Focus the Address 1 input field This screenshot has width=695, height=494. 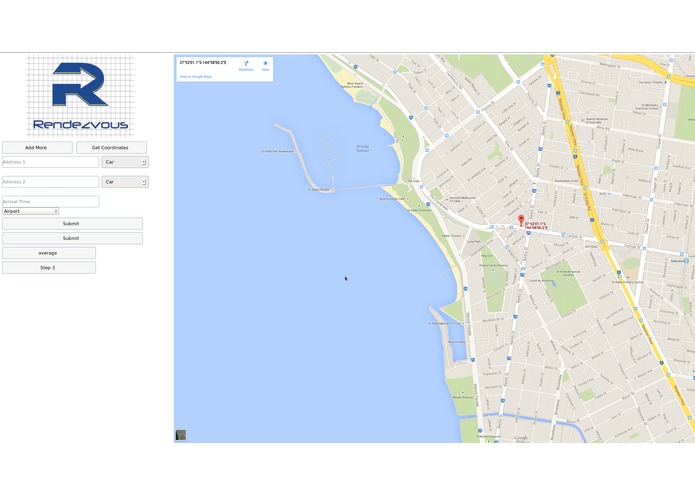[51, 162]
